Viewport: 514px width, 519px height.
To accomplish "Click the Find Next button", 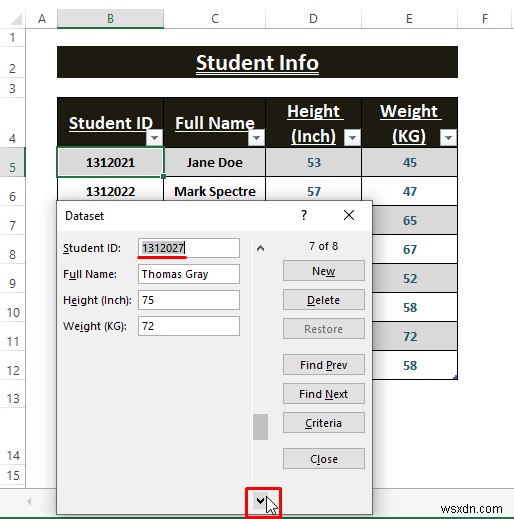I will tap(324, 394).
